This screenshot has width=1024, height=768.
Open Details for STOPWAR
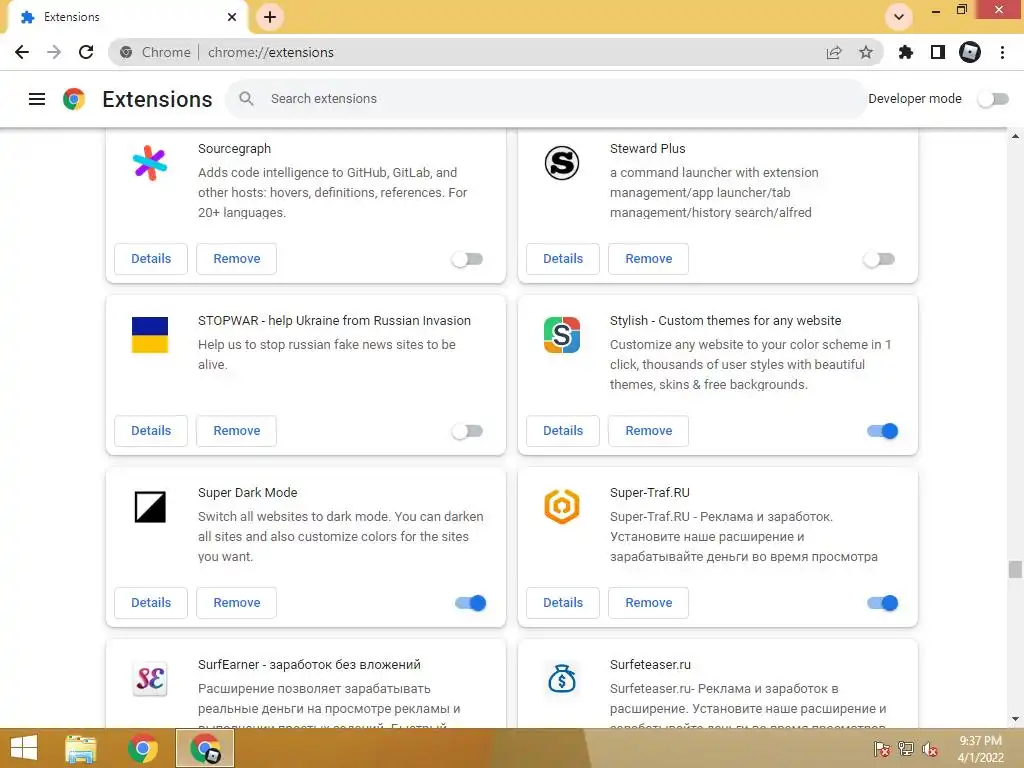(x=151, y=430)
